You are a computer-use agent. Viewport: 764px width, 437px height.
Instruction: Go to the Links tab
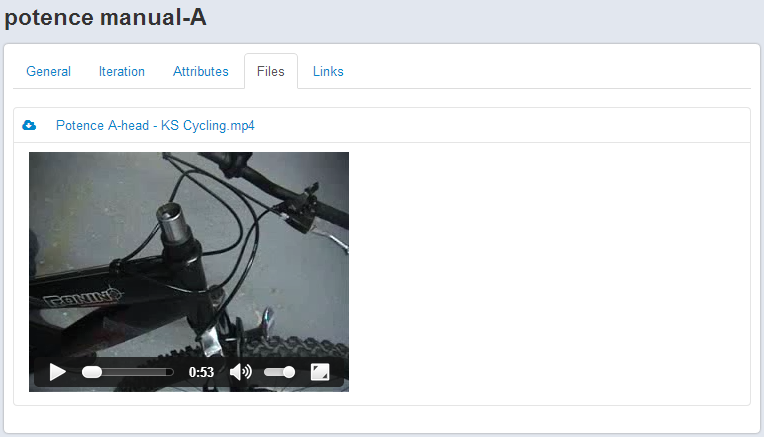[x=328, y=71]
